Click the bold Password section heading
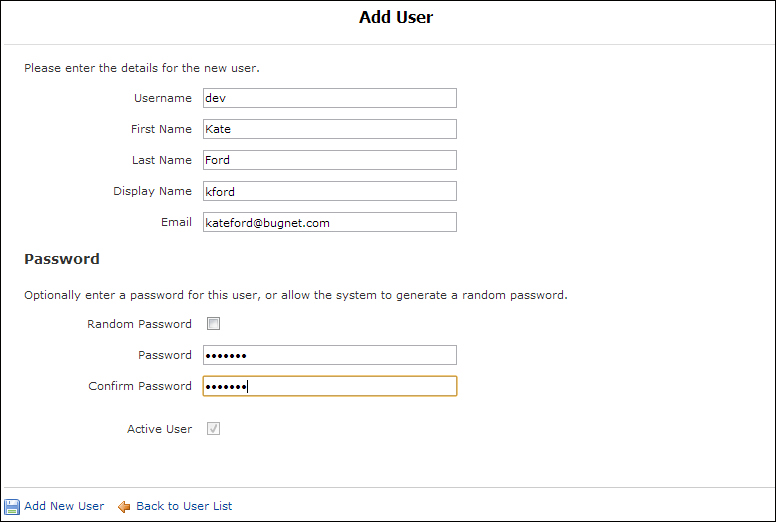Image resolution: width=776 pixels, height=522 pixels. click(x=62, y=259)
